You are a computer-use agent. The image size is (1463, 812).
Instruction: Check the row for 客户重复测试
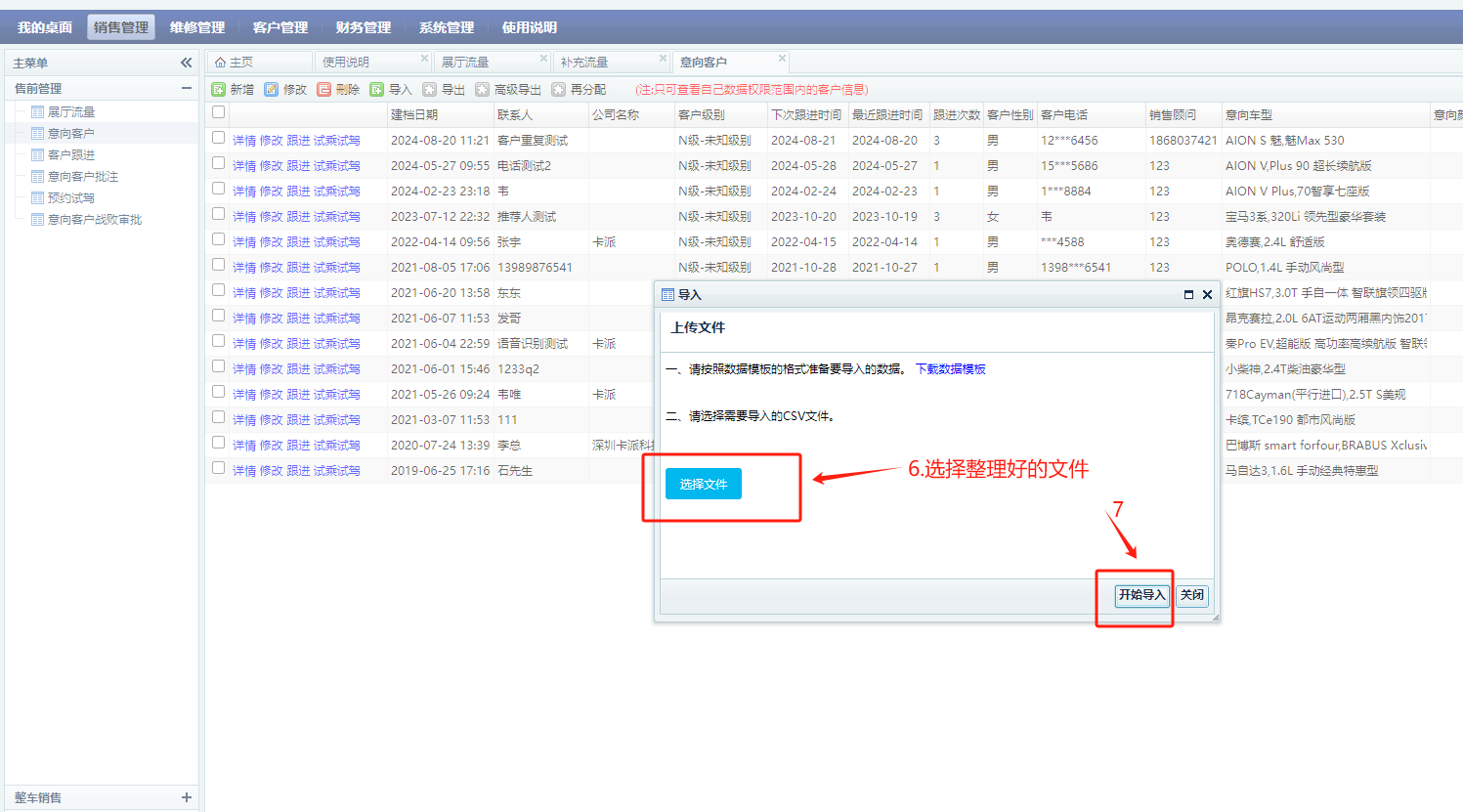219,138
